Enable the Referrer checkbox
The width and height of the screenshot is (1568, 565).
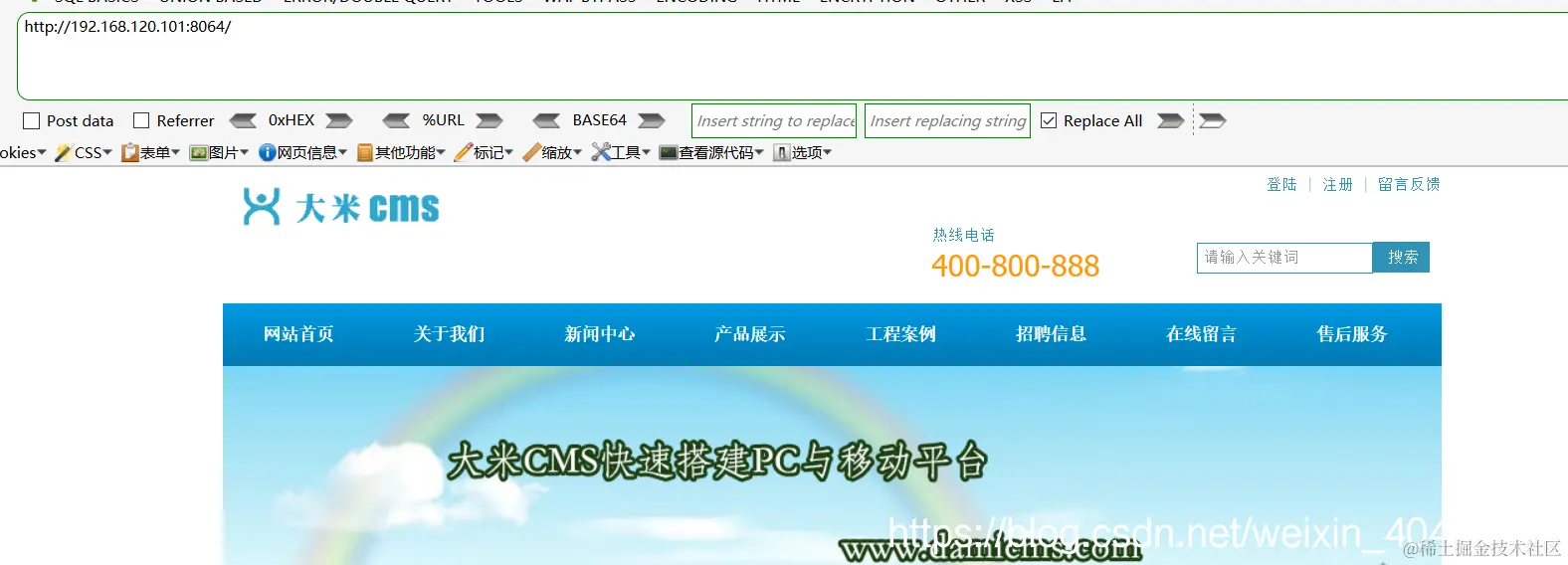coord(141,120)
